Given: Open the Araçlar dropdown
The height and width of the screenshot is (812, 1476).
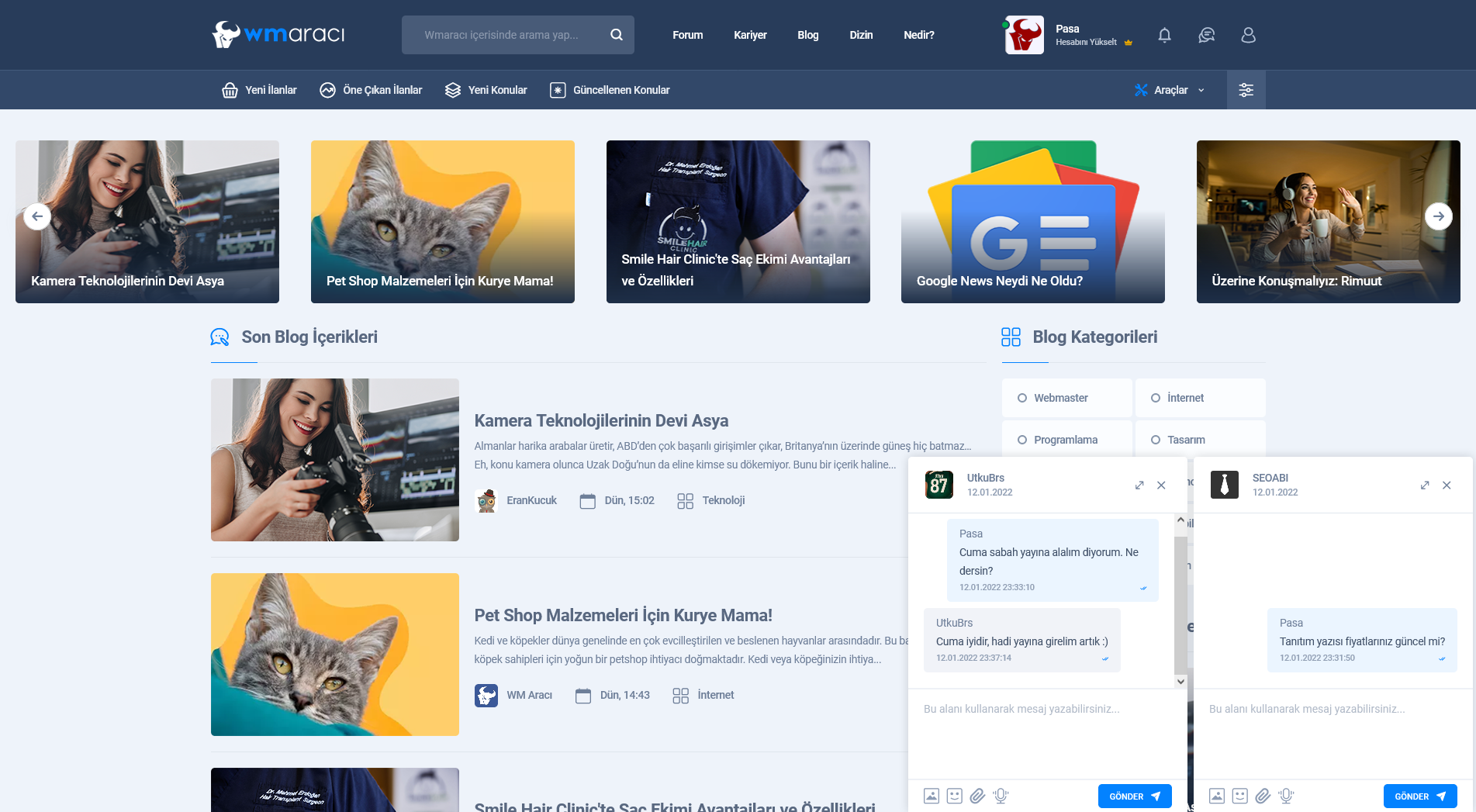Looking at the screenshot, I should [x=1170, y=90].
